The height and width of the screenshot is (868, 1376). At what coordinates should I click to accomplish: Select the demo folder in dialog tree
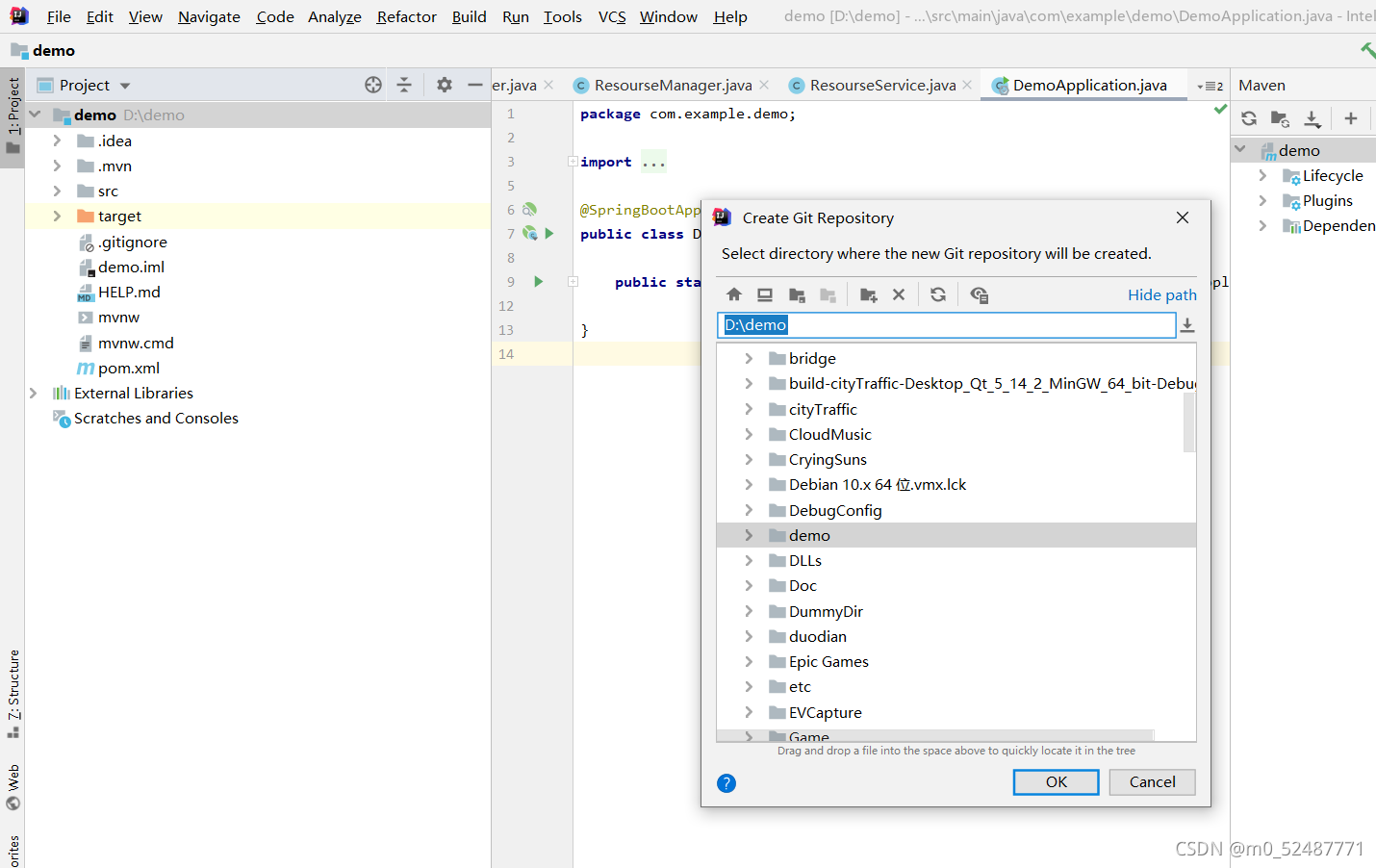point(956,535)
